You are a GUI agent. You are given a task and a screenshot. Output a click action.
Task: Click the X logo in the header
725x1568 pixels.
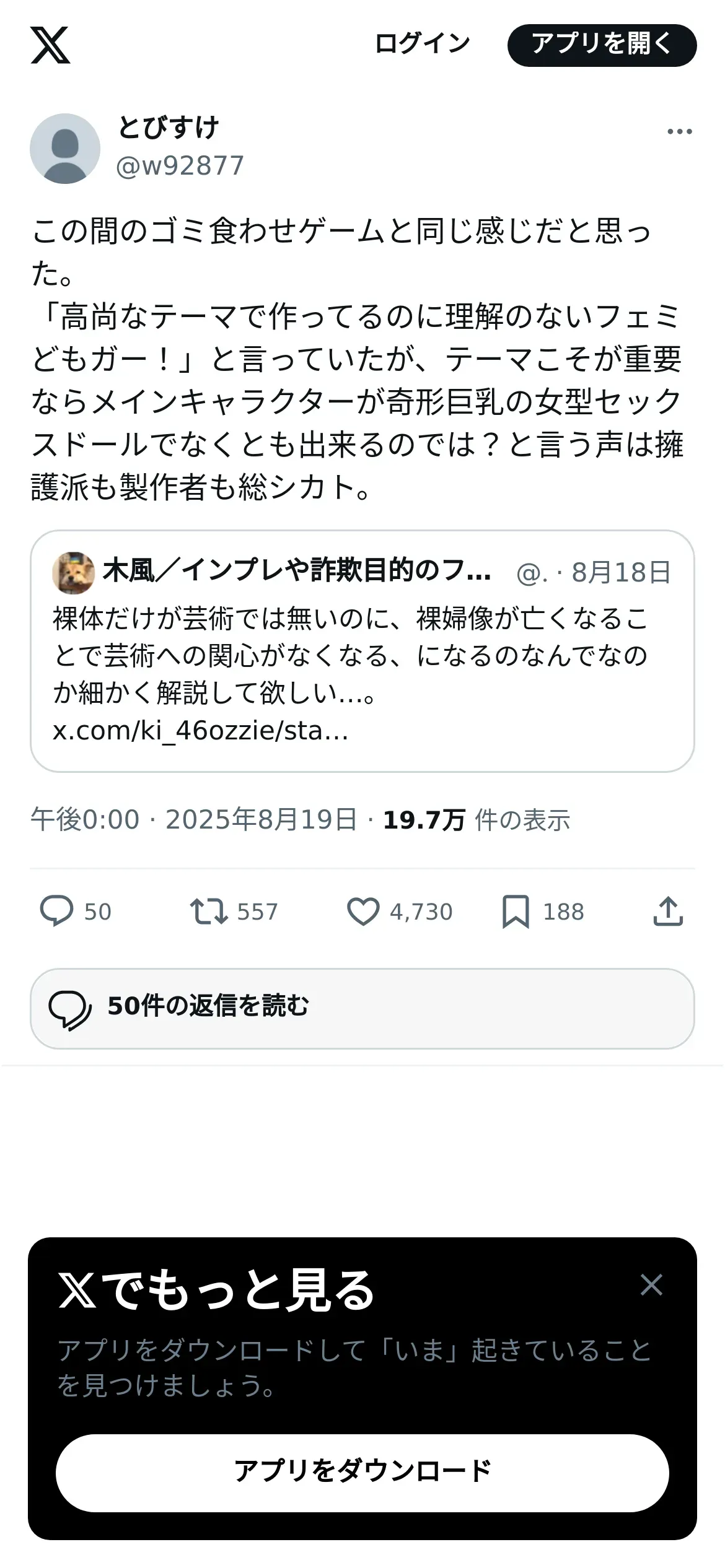pos(50,45)
